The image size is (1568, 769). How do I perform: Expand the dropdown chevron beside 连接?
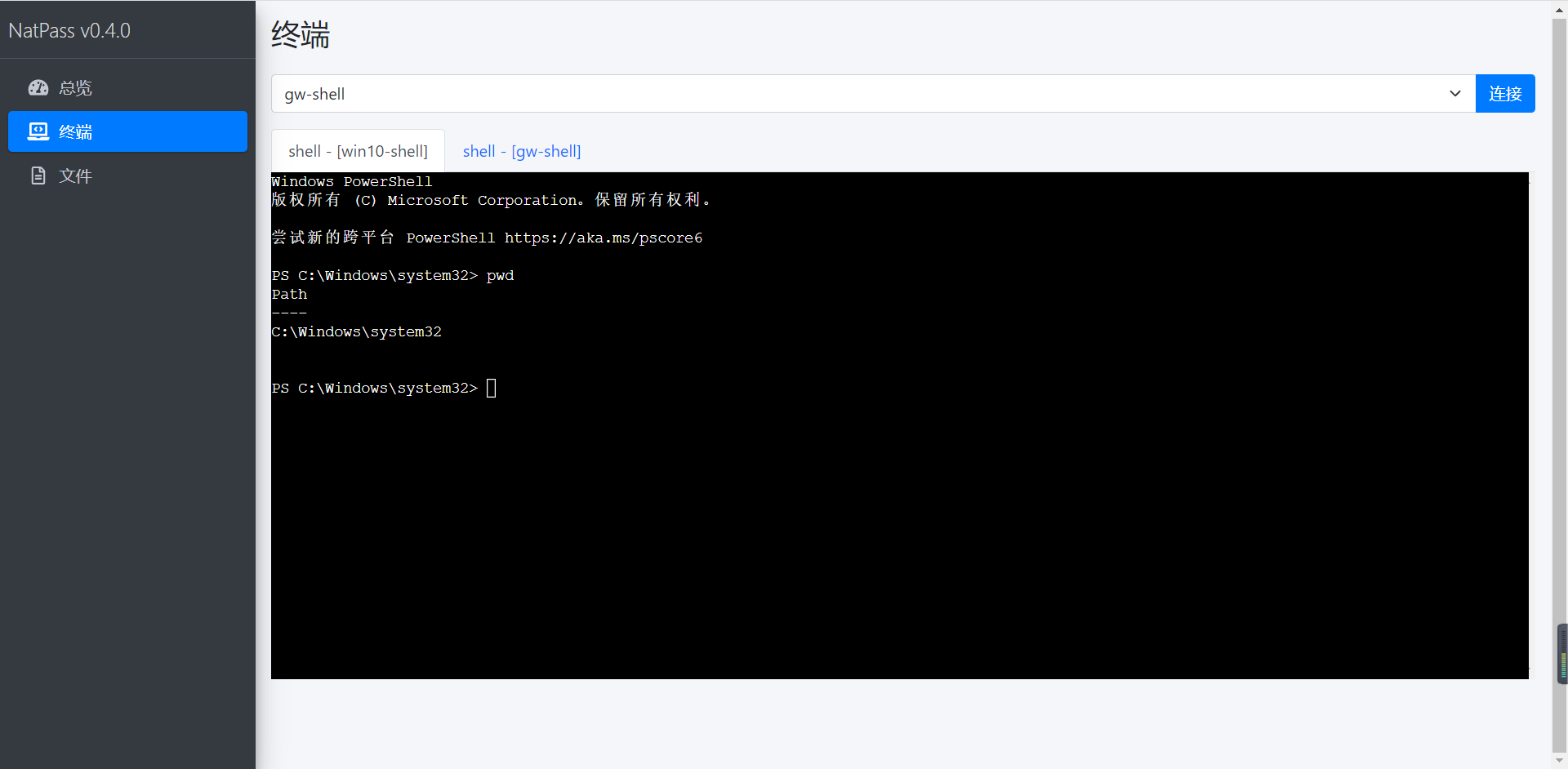[1455, 94]
